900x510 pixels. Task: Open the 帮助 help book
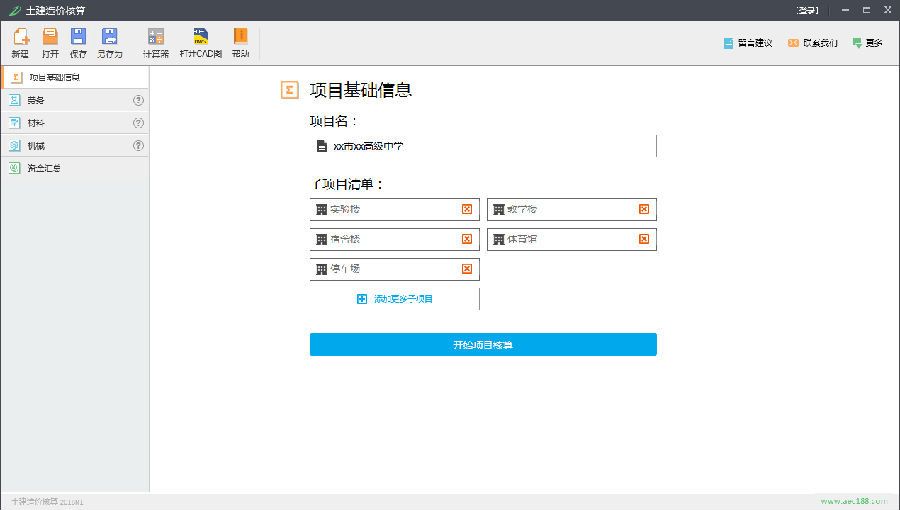240,43
